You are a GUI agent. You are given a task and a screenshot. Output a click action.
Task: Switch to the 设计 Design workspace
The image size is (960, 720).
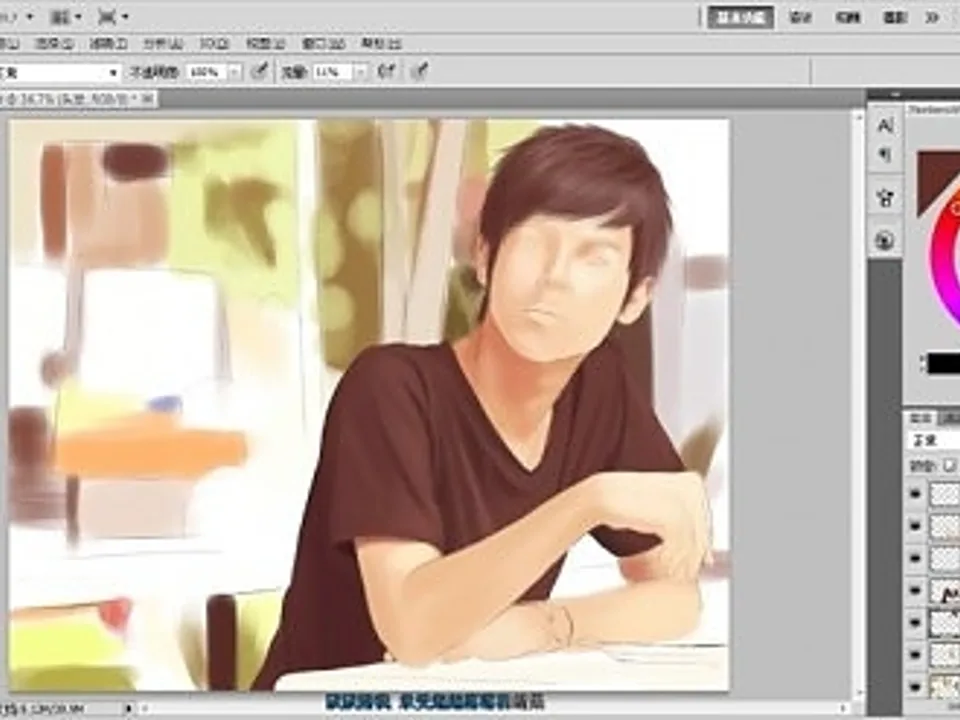coord(800,17)
